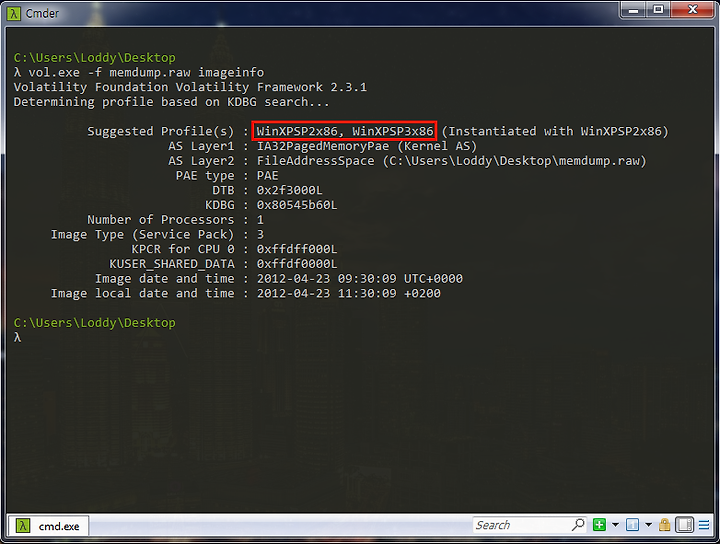Viewport: 720px width, 544px height.
Task: Click the 'AS Layer2' label
Action: tap(201, 161)
